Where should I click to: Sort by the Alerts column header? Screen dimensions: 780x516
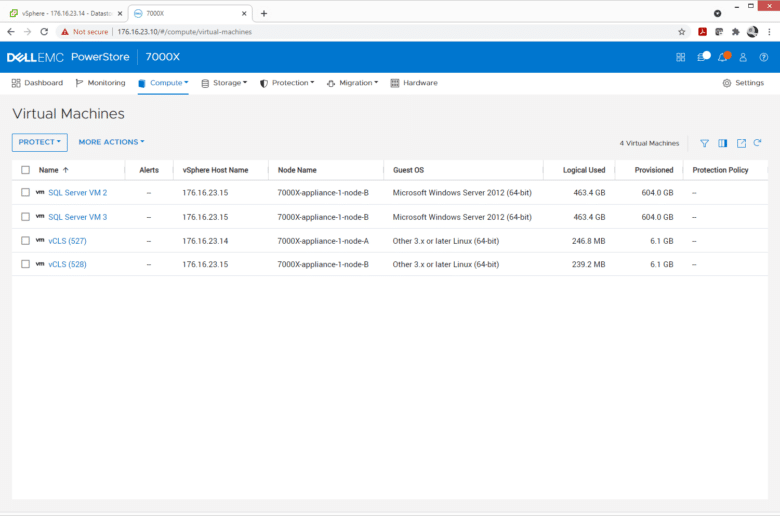149,170
